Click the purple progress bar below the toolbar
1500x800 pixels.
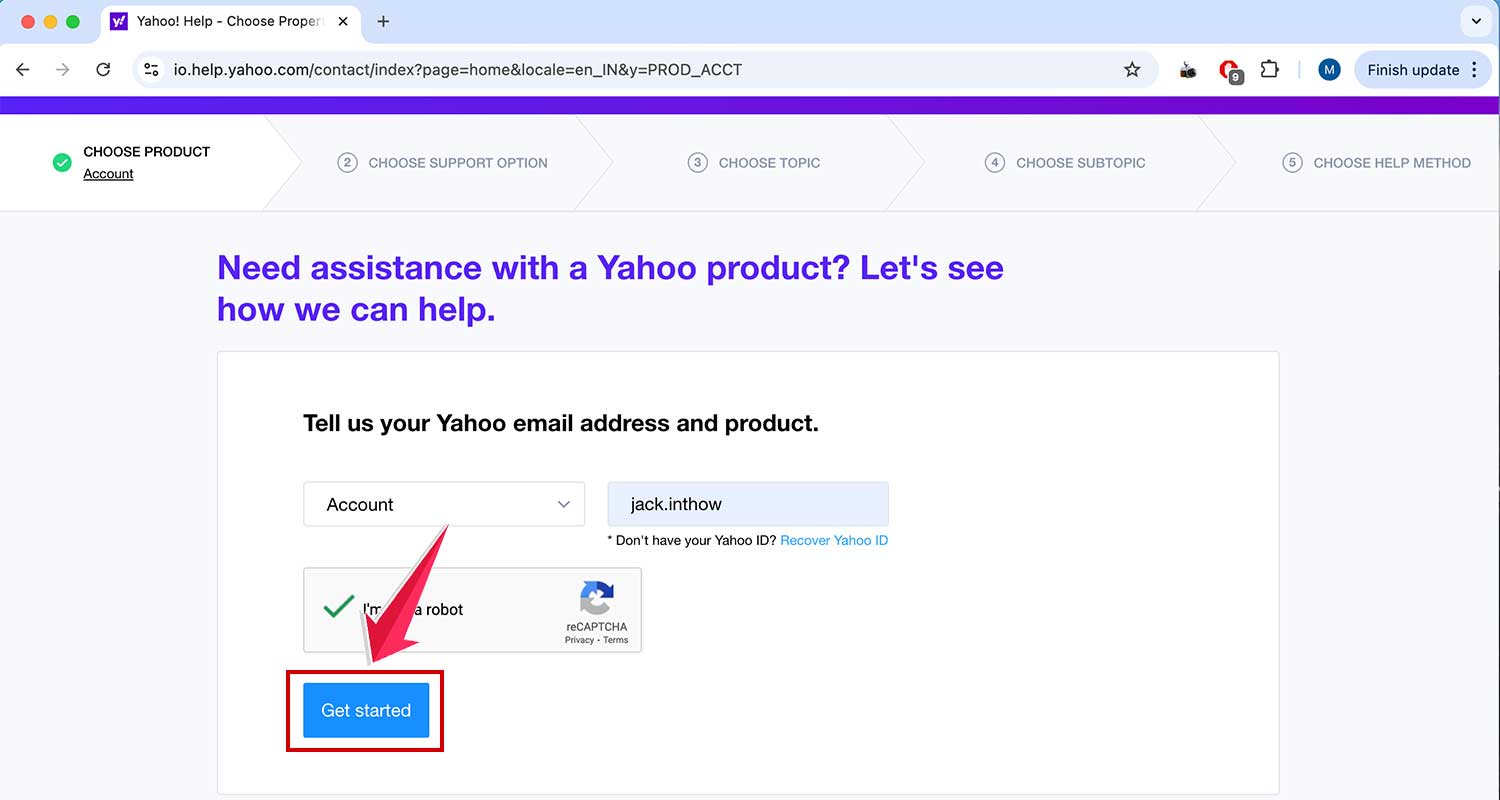750,103
